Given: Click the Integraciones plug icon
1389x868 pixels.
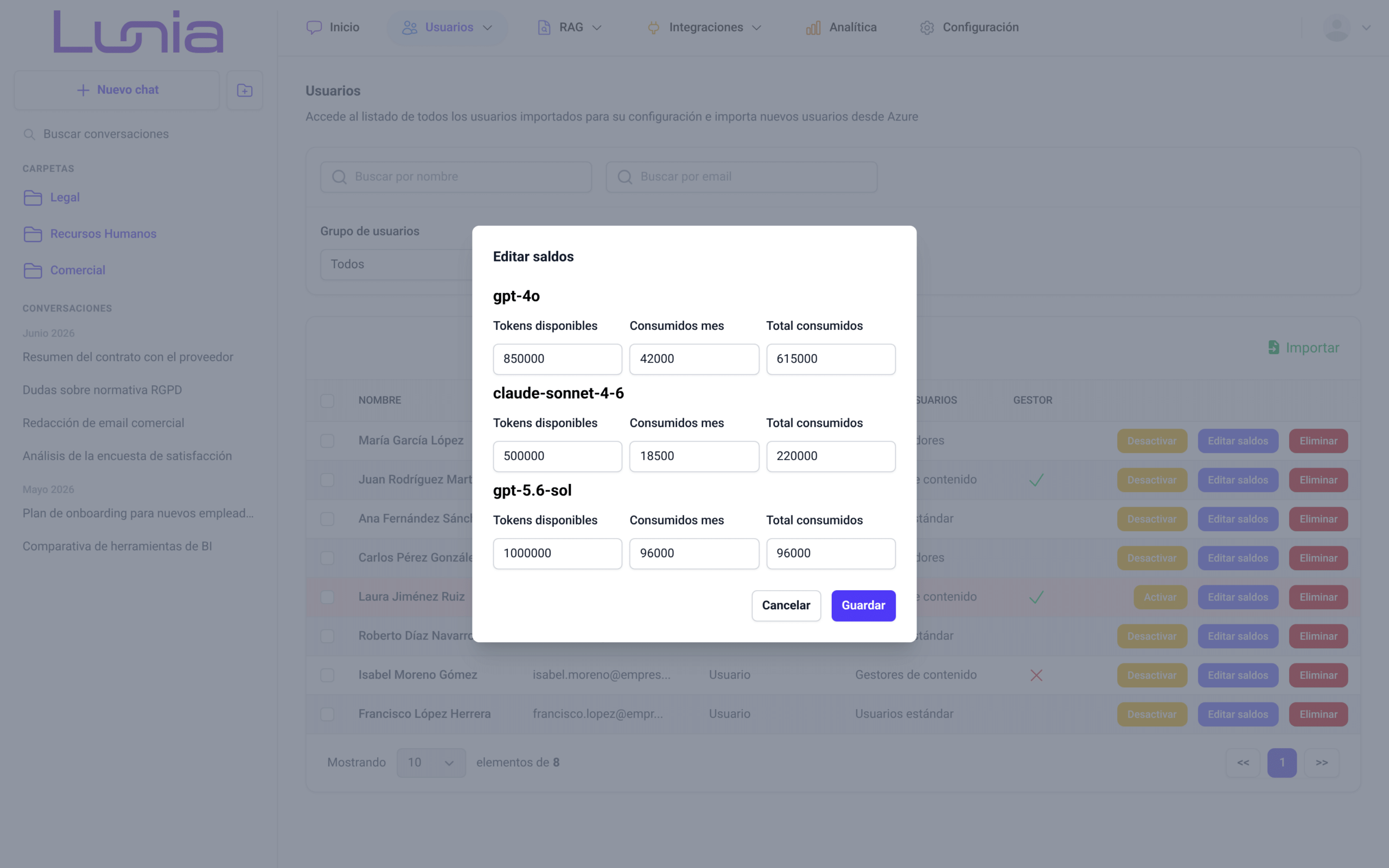Looking at the screenshot, I should click(653, 28).
